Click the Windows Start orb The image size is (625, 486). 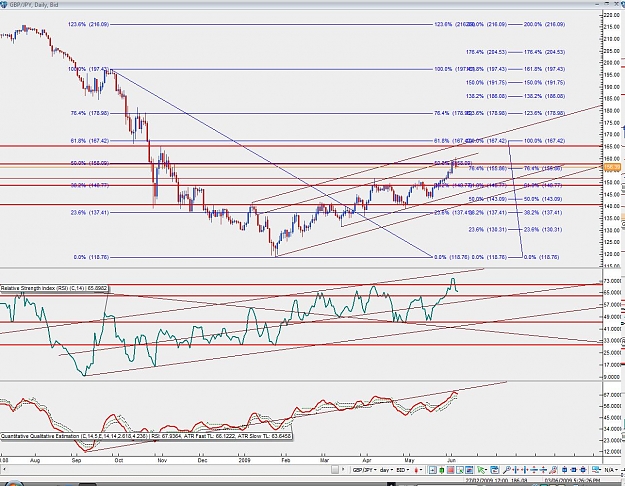(13, 484)
